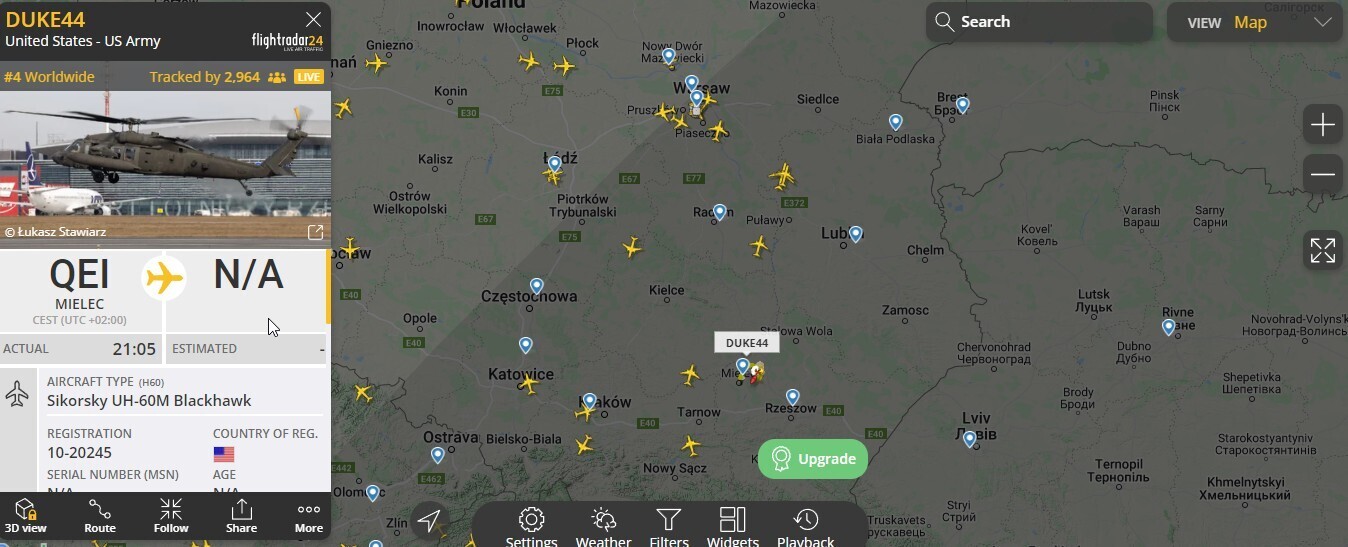Share this flight

pyautogui.click(x=241, y=516)
